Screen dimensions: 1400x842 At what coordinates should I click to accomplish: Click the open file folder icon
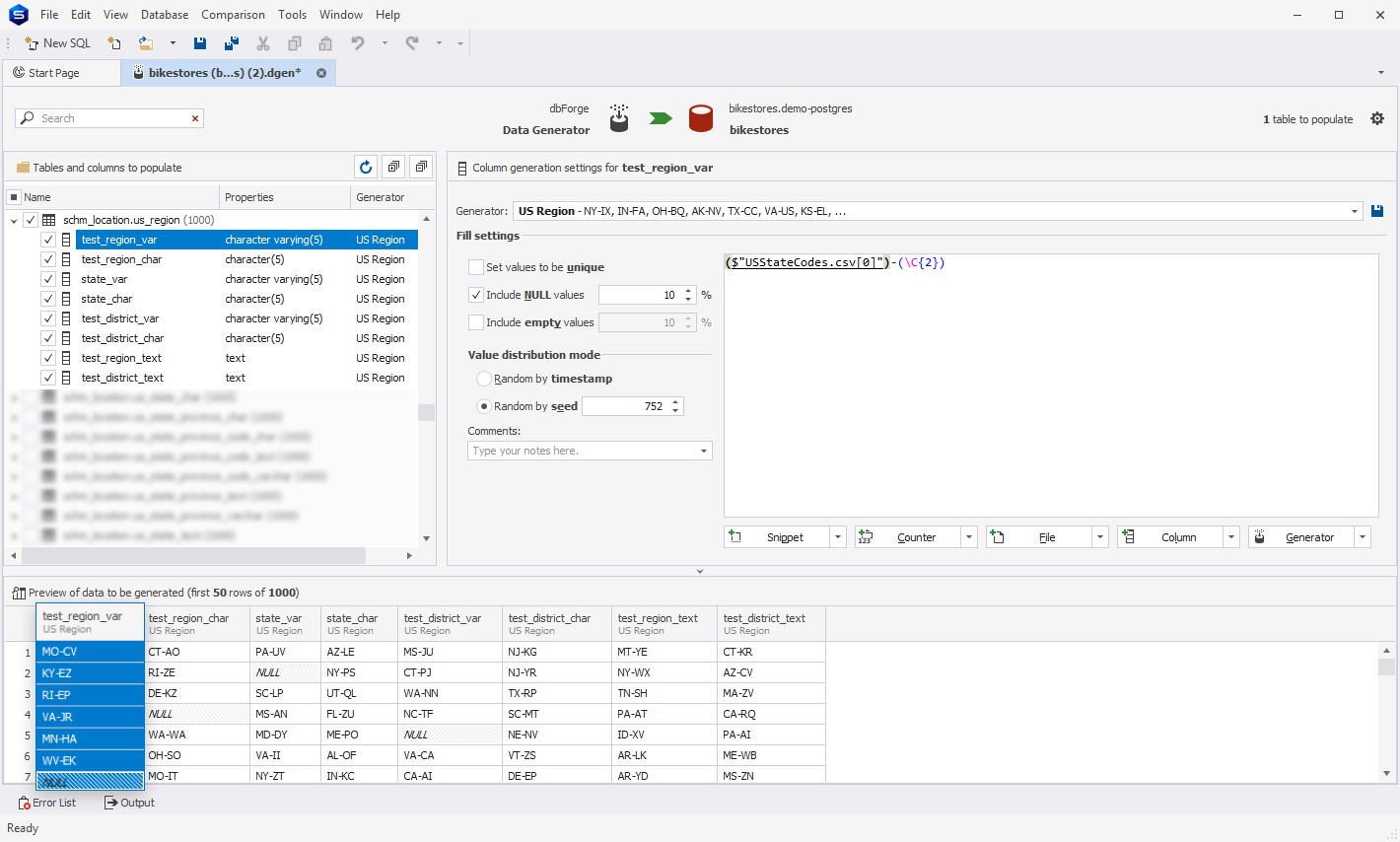click(x=146, y=43)
